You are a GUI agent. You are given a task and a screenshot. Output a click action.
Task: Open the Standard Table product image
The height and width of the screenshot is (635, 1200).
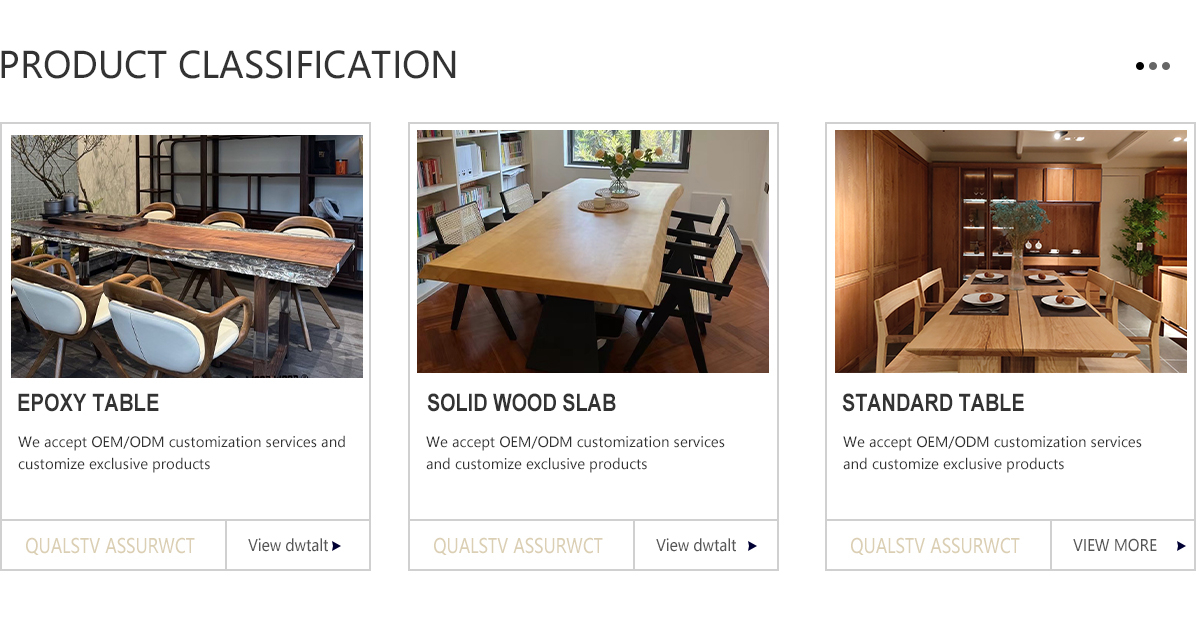point(1011,251)
